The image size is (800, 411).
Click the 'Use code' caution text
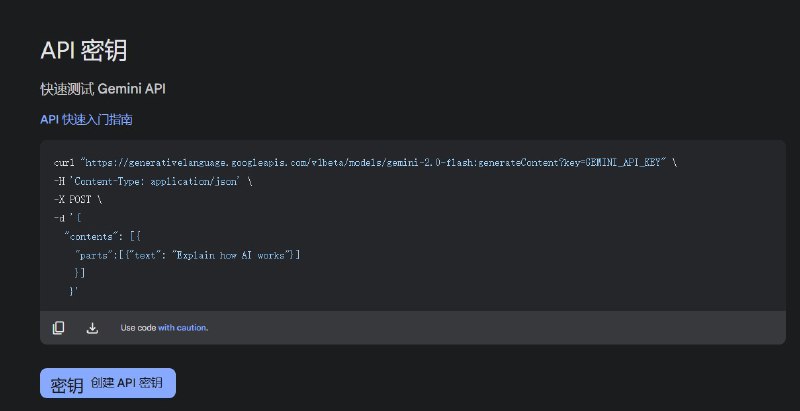(138, 328)
